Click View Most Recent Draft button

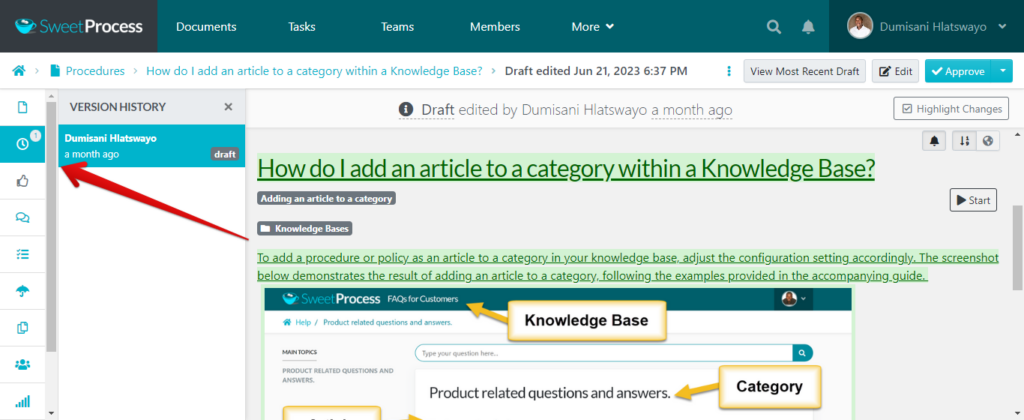[x=805, y=71]
